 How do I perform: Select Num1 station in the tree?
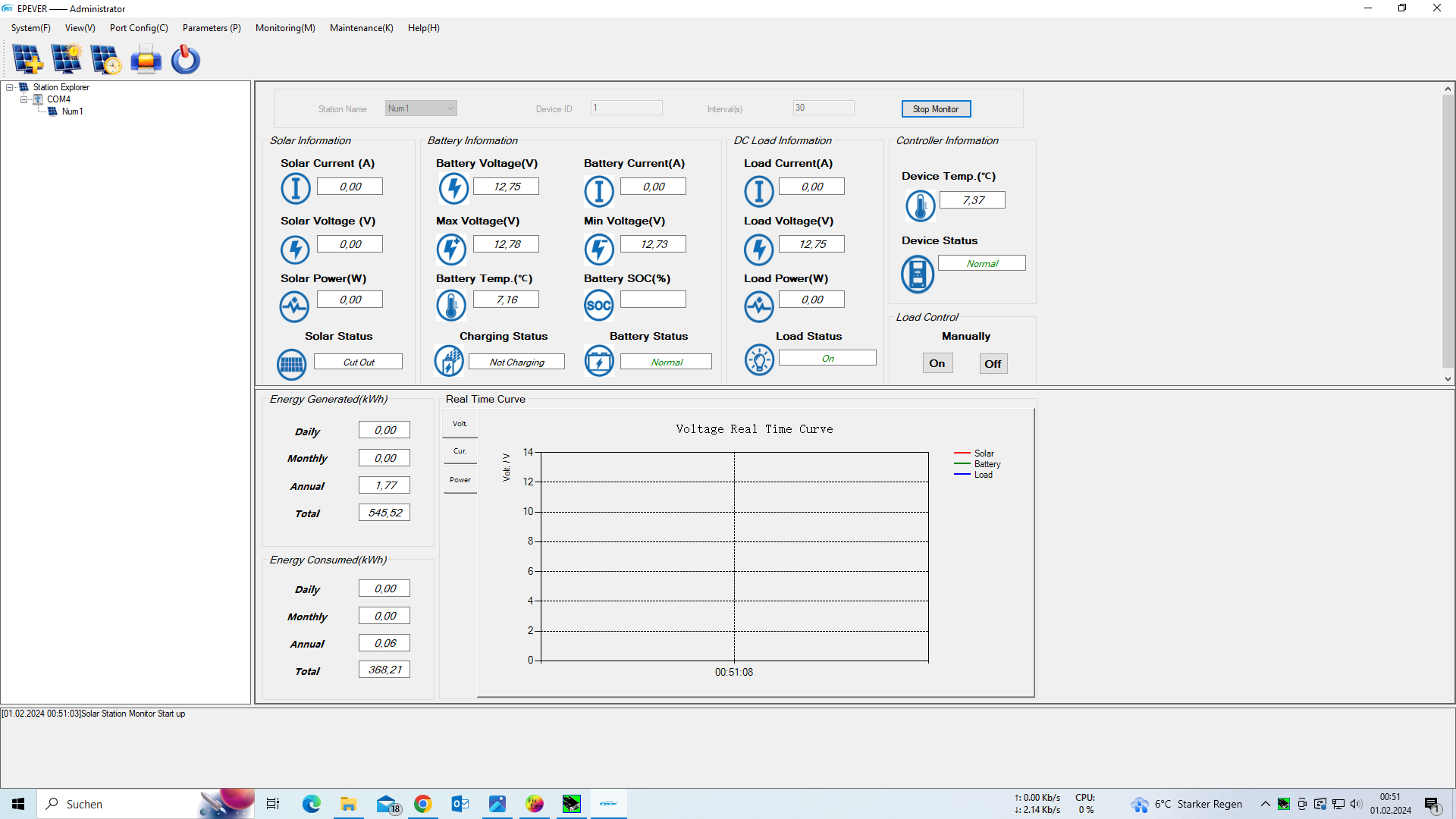pyautogui.click(x=72, y=111)
